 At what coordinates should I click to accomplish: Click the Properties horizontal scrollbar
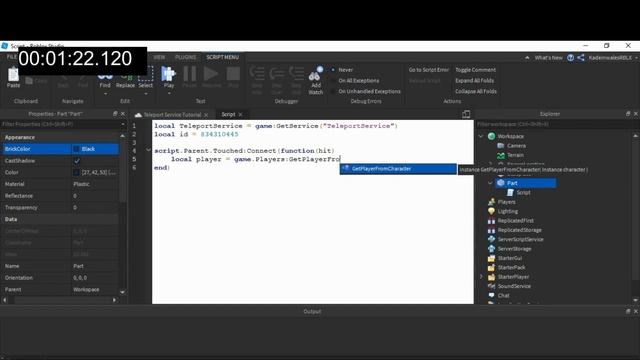(x=59, y=300)
